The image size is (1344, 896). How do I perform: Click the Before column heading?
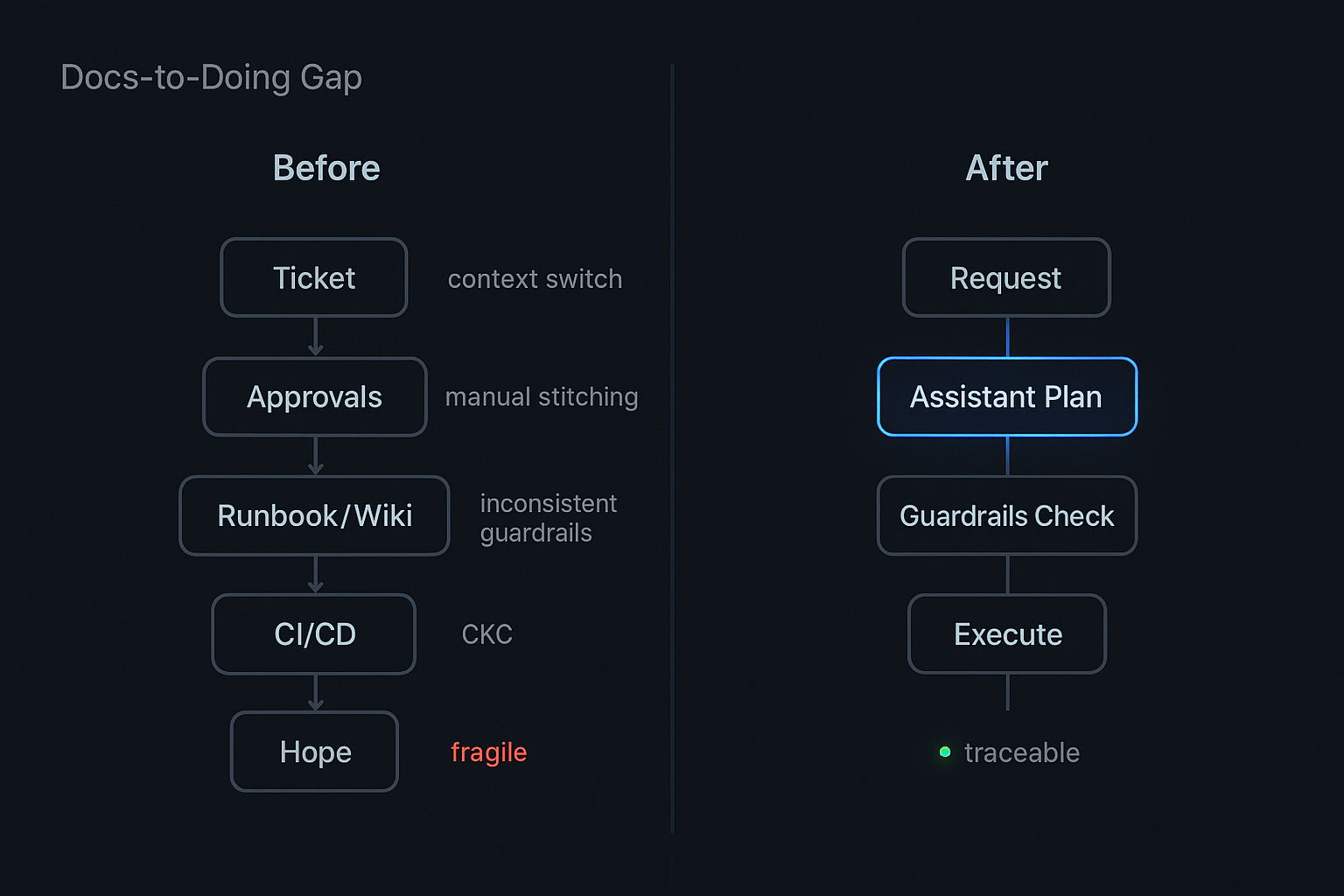point(326,168)
